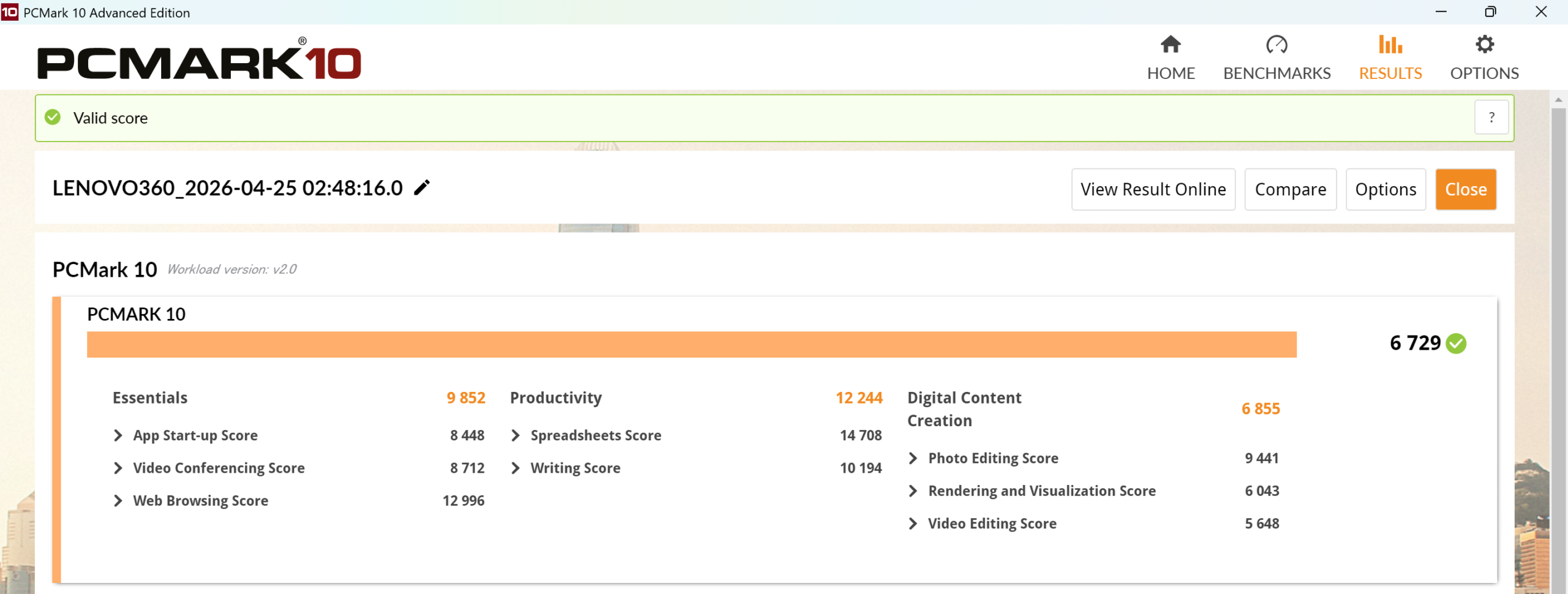
Task: Click the Writing value 10 194
Action: click(x=861, y=468)
